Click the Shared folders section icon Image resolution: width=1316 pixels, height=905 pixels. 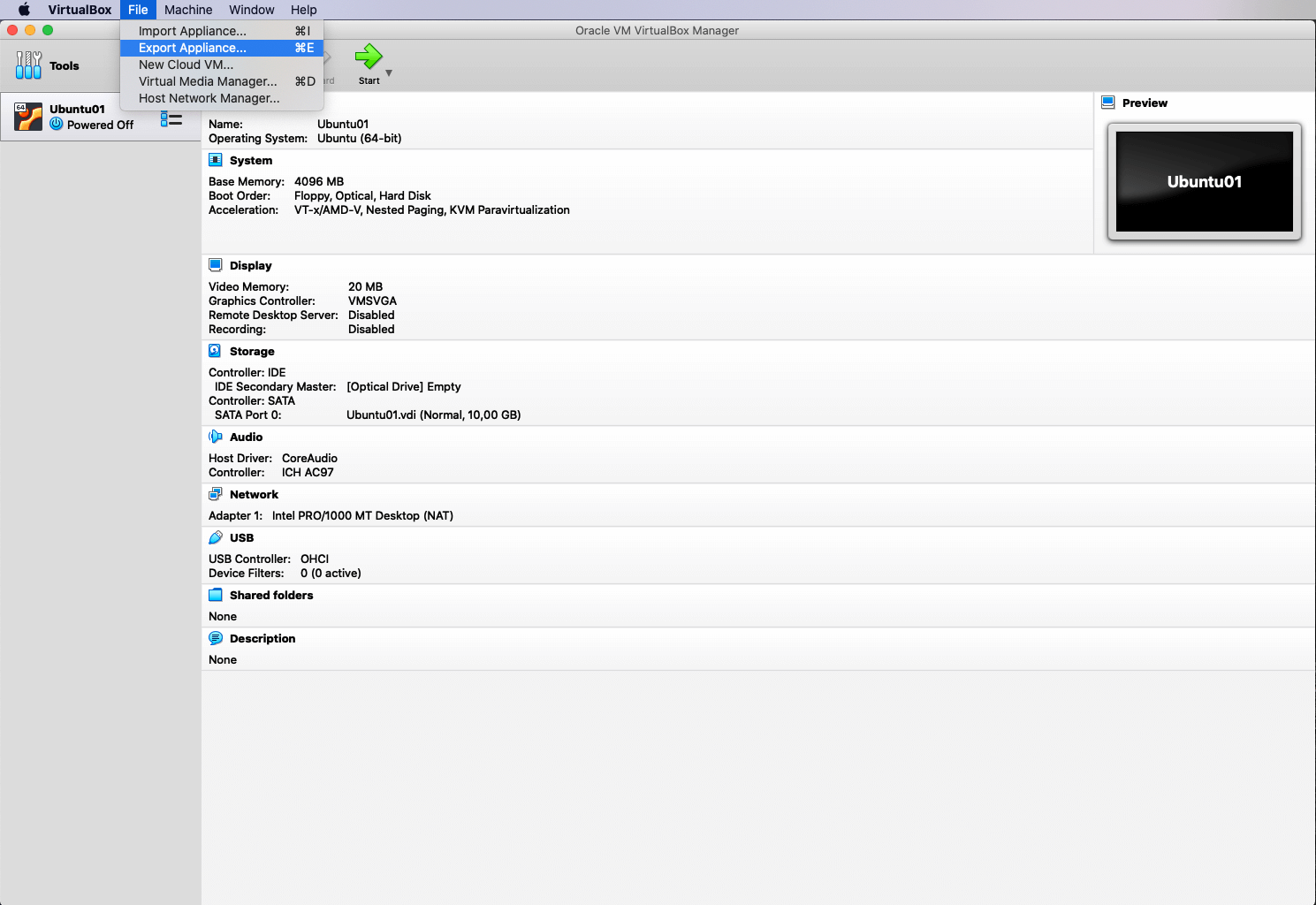pyautogui.click(x=216, y=595)
